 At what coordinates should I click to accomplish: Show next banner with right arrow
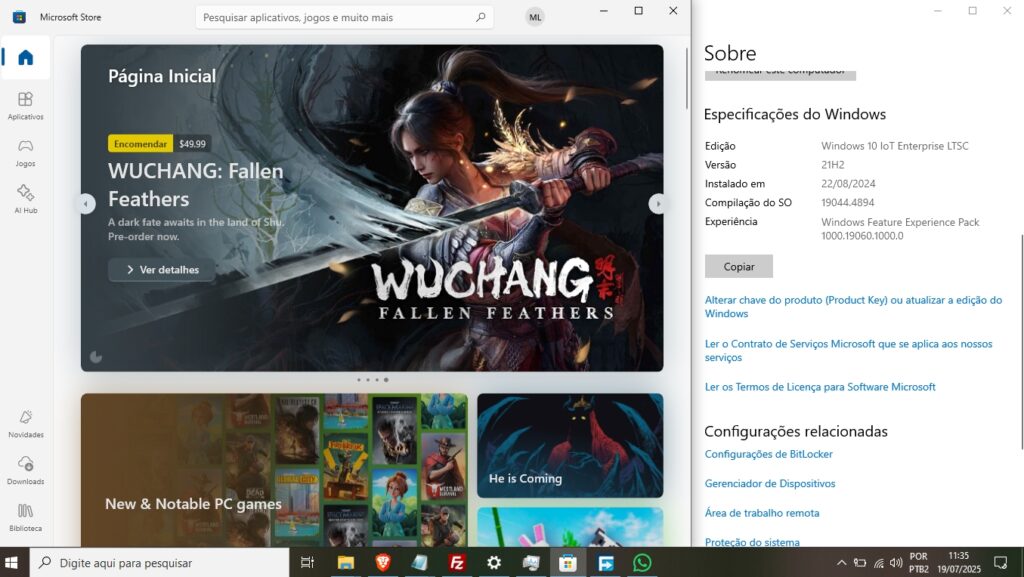pyautogui.click(x=658, y=204)
